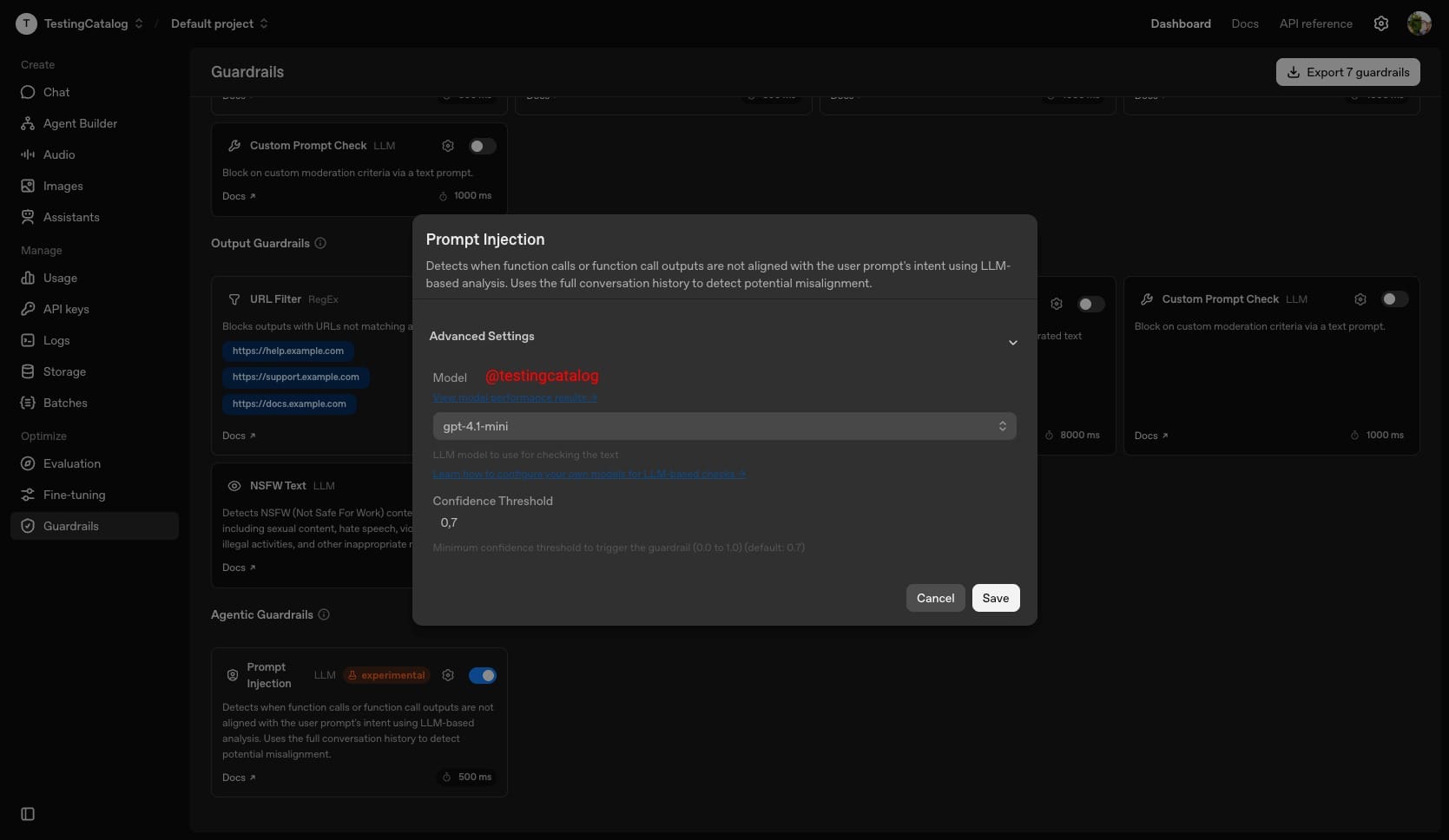
Task: Expand the Default project switcher
Action: click(218, 23)
